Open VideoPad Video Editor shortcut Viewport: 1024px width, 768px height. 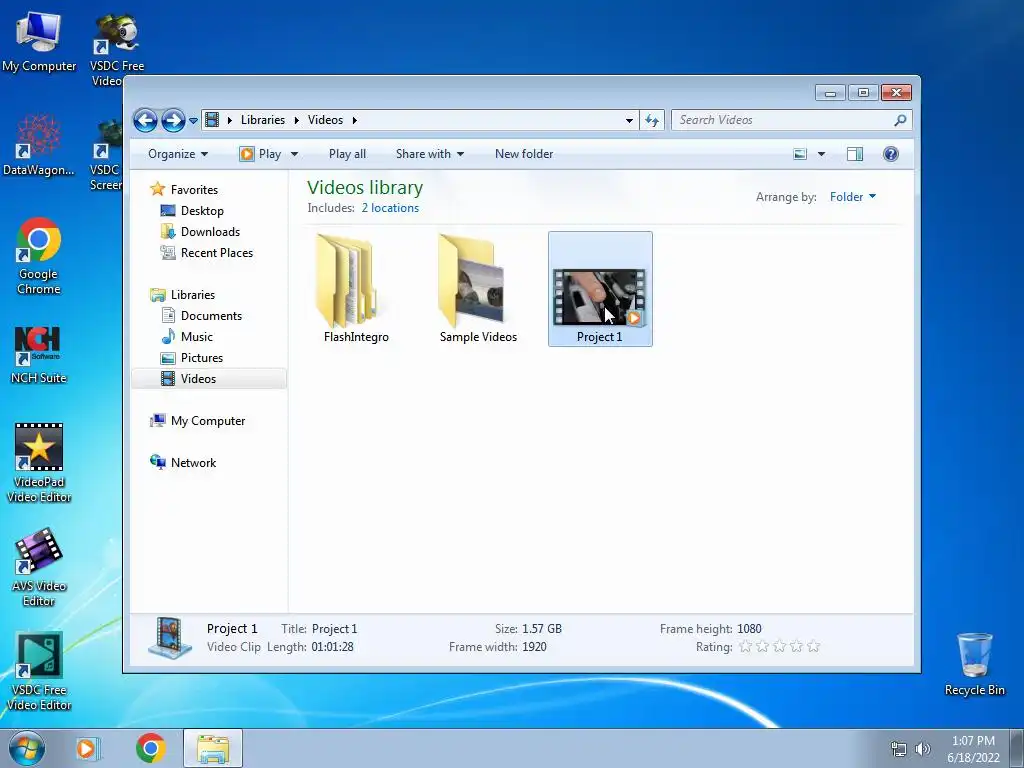tap(39, 462)
